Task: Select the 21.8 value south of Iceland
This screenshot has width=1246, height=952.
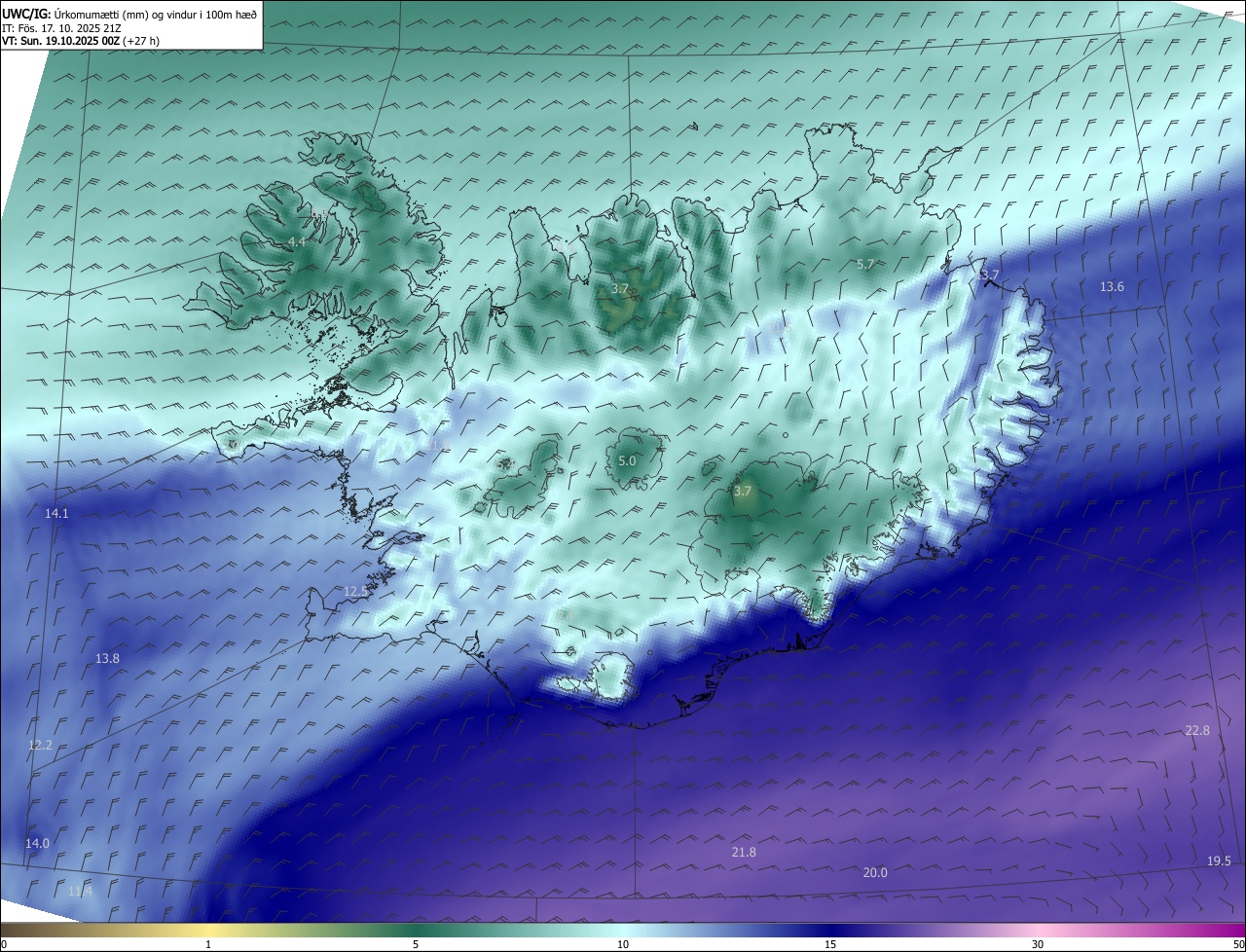Action: point(744,852)
